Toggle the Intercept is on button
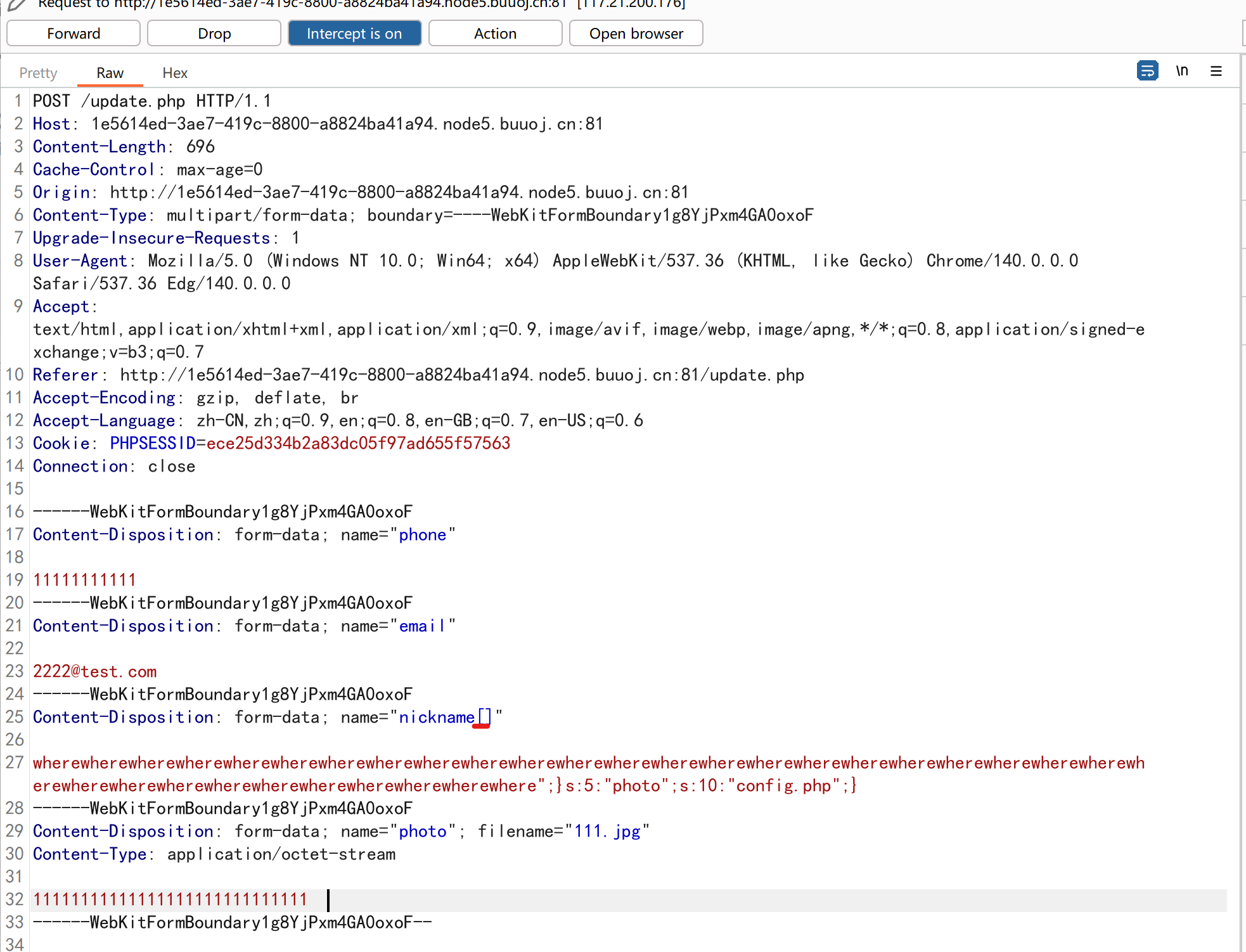Screen dimensions: 1246x952 click(x=354, y=34)
